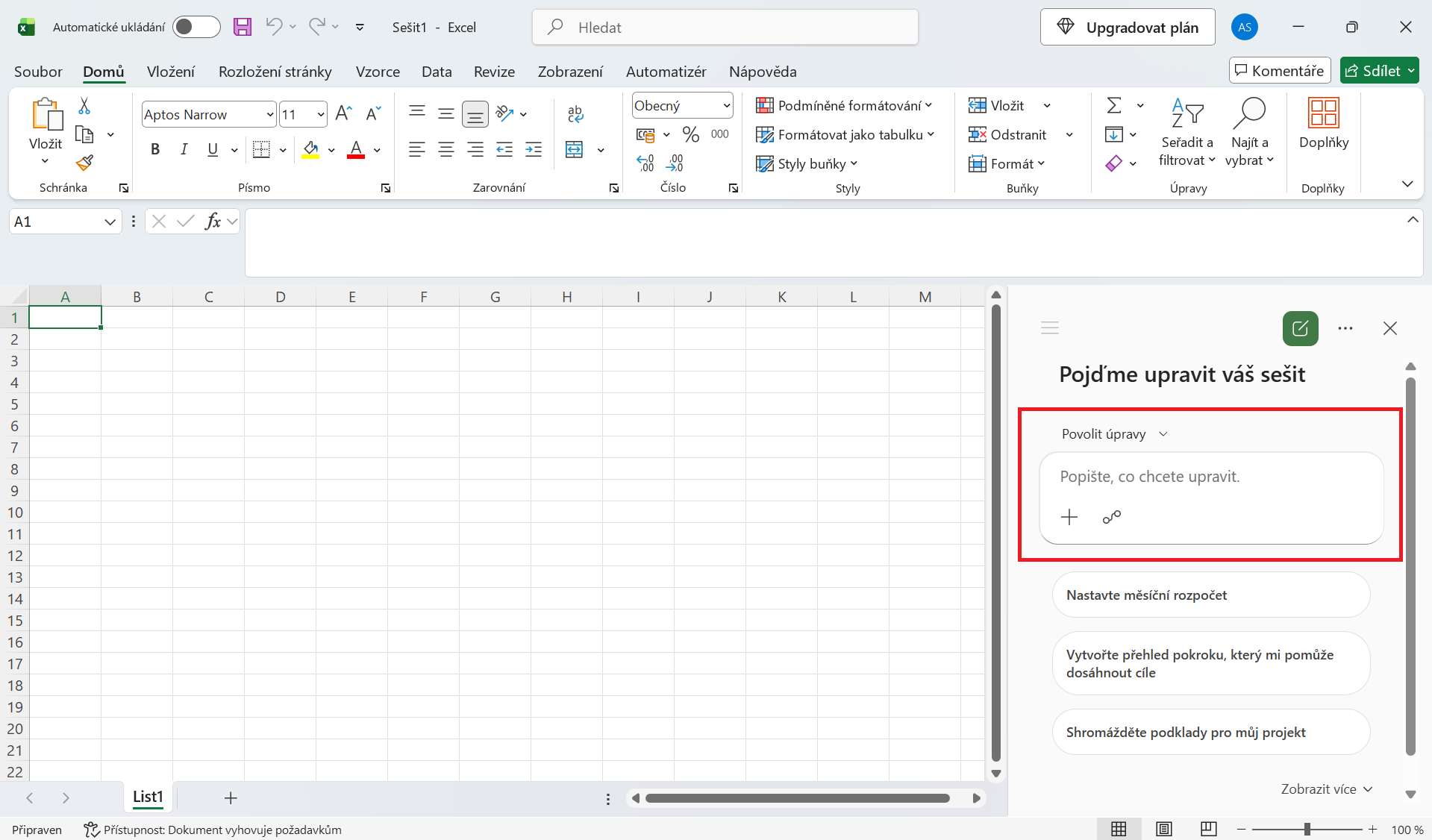Click the AutoSum sigma icon
1432x840 pixels.
pyautogui.click(x=1114, y=105)
